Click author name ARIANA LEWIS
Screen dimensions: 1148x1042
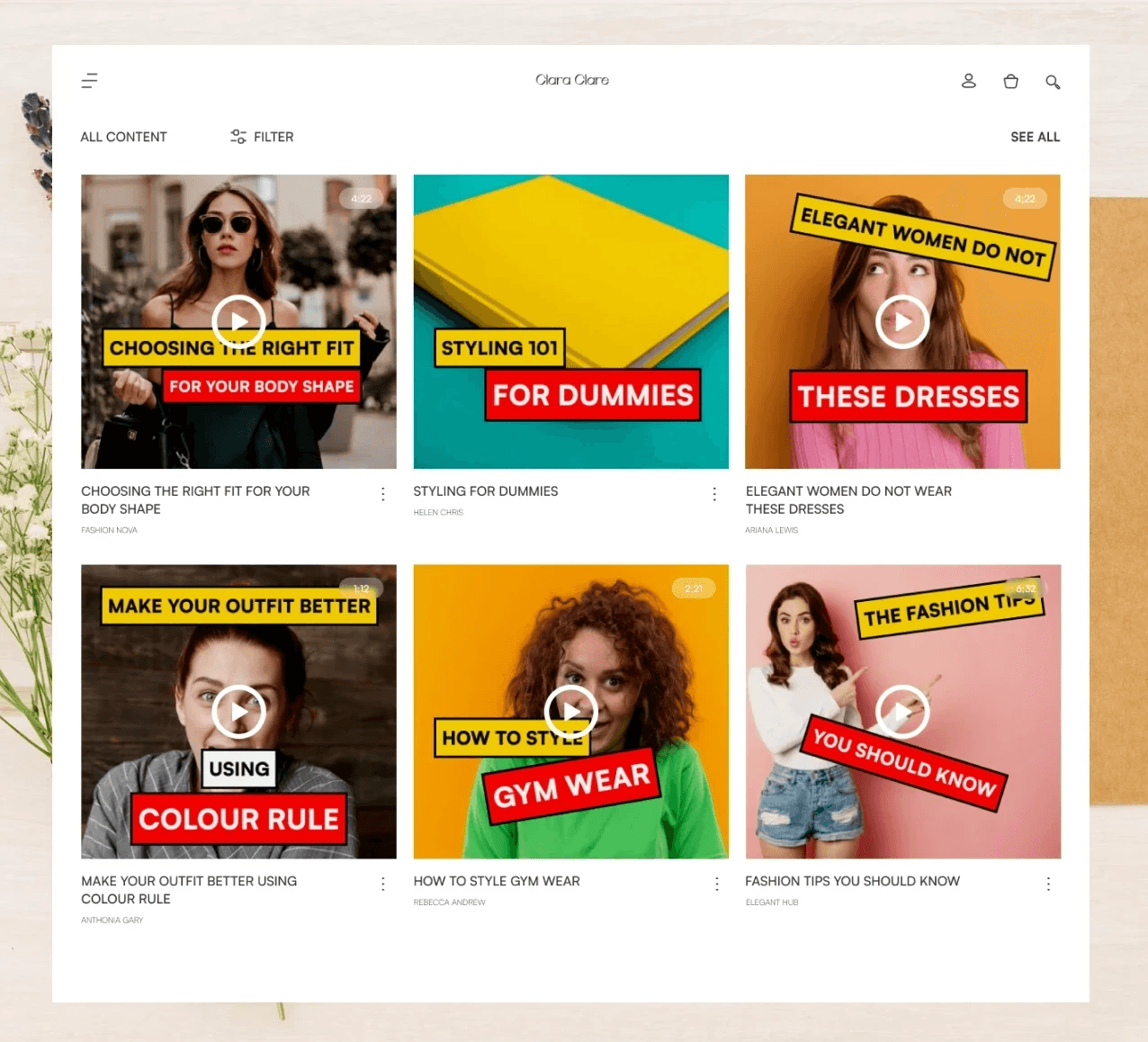pos(771,530)
